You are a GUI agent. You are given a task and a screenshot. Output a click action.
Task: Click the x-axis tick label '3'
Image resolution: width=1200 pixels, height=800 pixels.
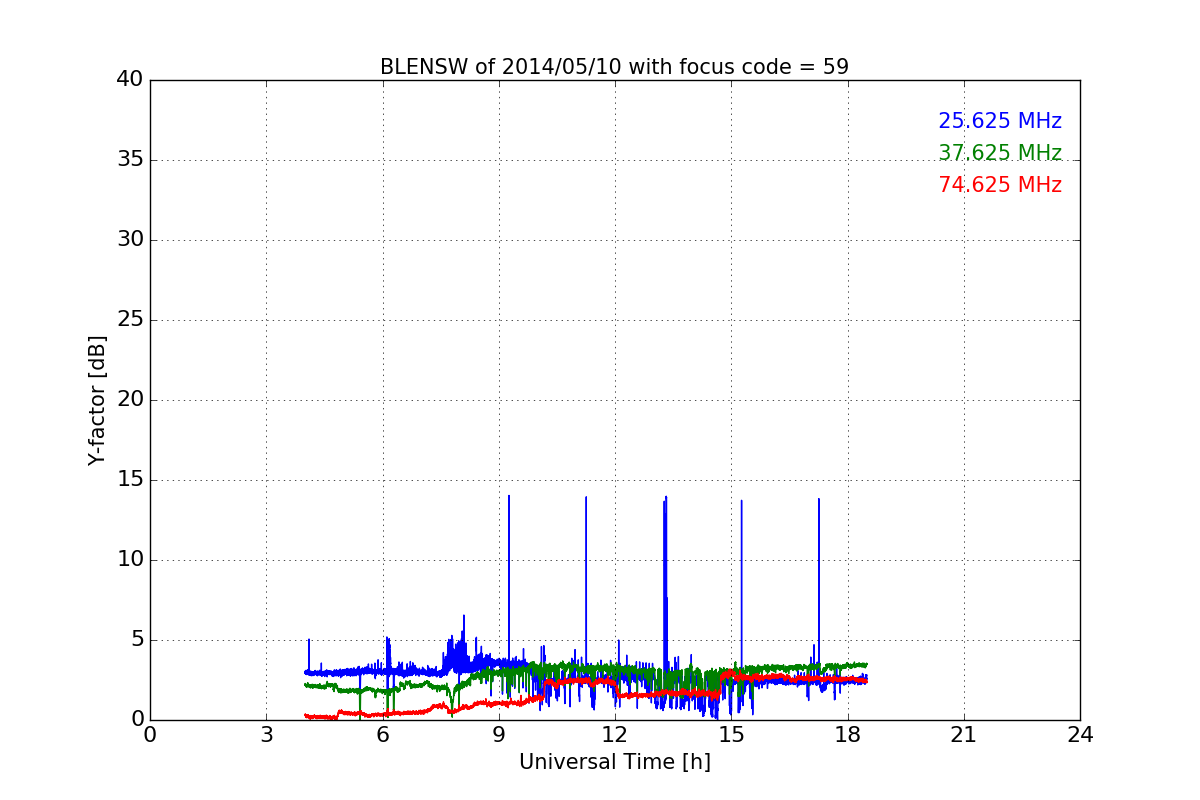point(266,735)
